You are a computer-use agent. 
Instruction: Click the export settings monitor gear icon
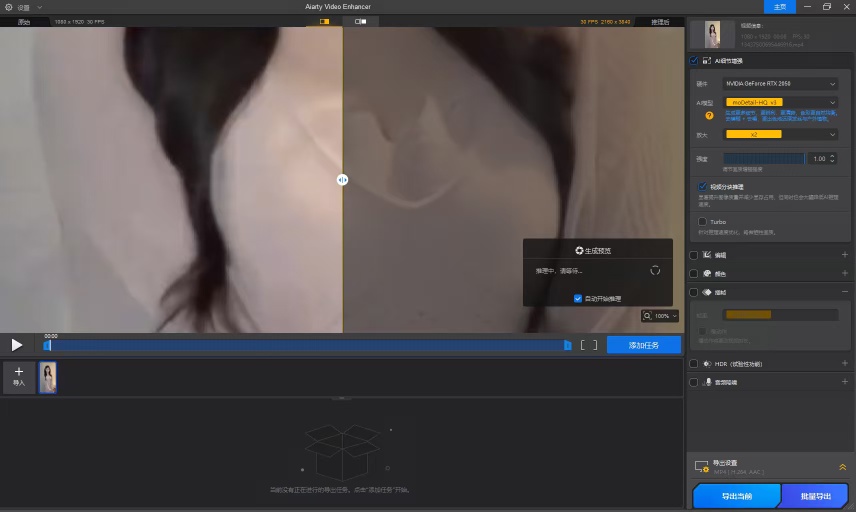pyautogui.click(x=702, y=467)
